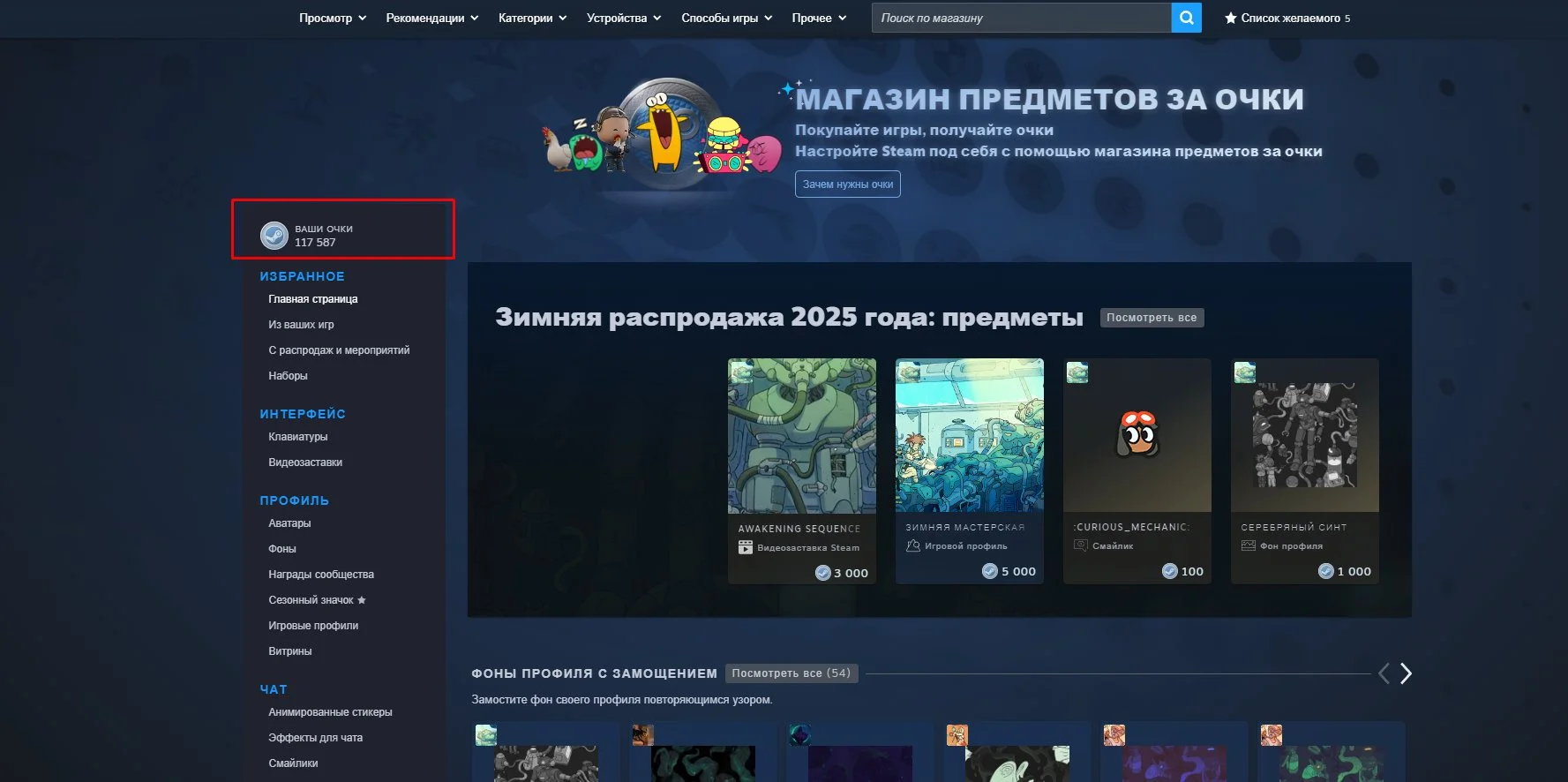1568x782 pixels.
Task: Click the Смайлик type icon
Action: tap(1081, 545)
